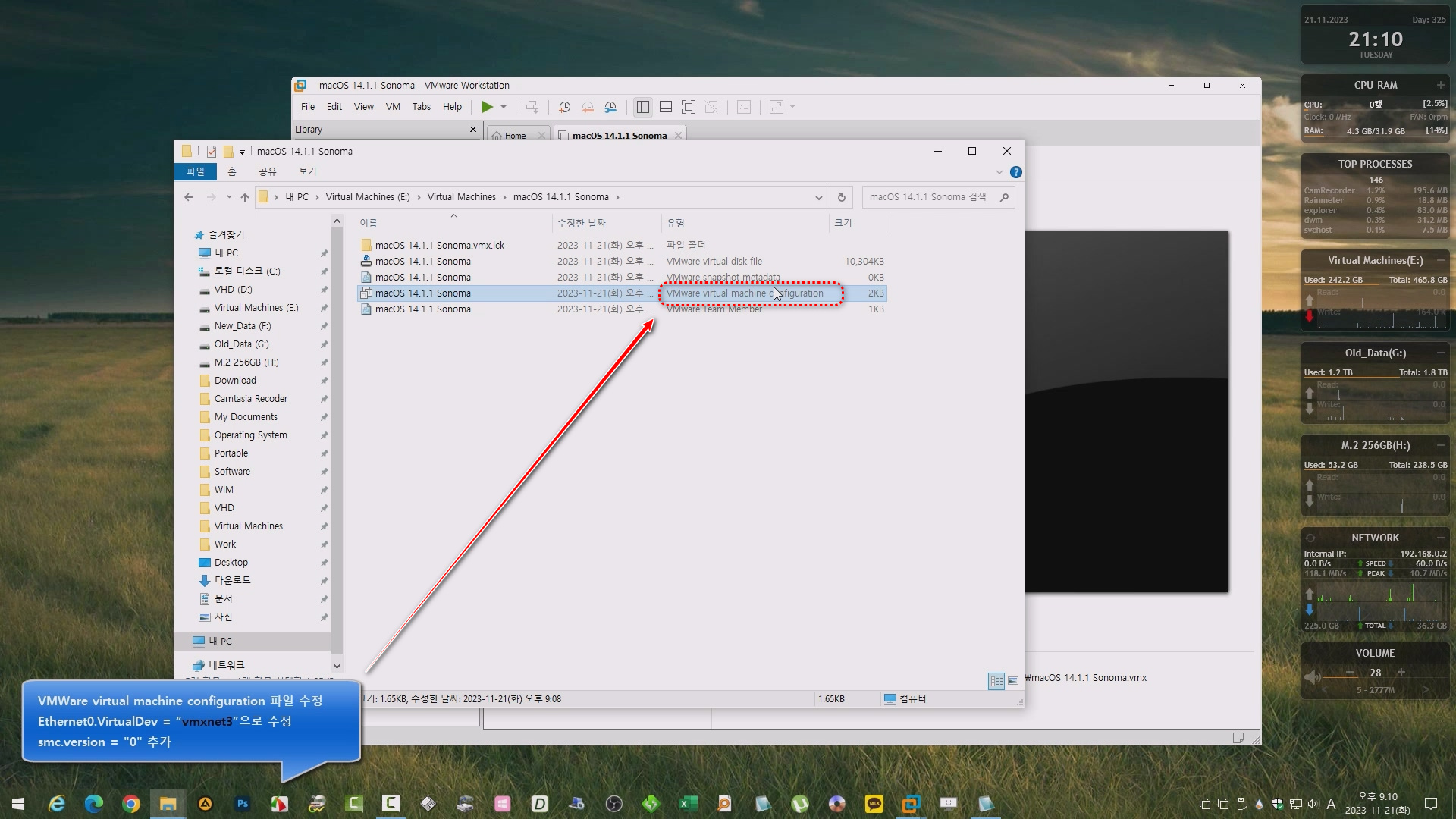
Task: Sort files by the 수정한 날짜 column header
Action: (x=607, y=223)
